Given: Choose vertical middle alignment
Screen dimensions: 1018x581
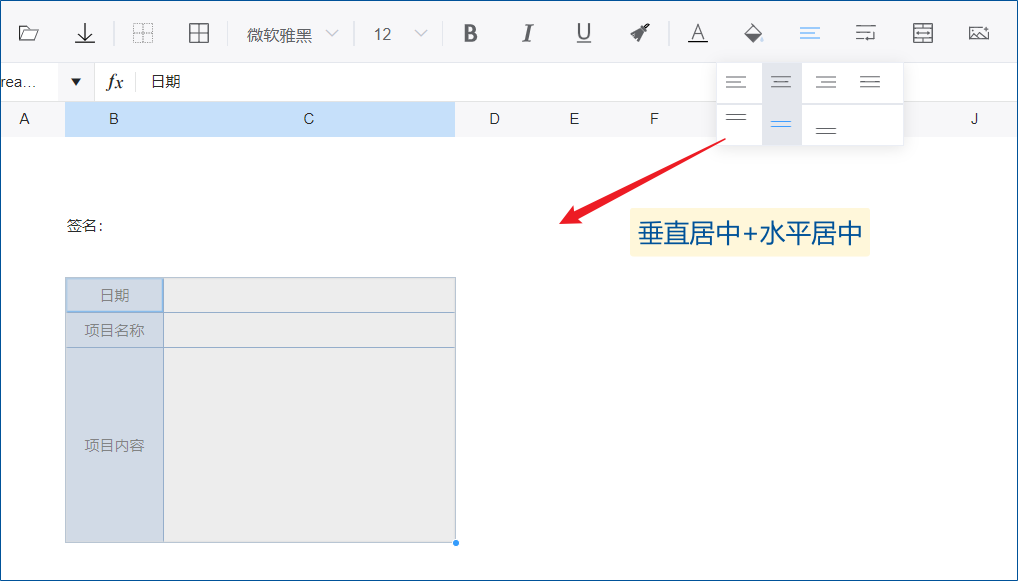Looking at the screenshot, I should (781, 125).
